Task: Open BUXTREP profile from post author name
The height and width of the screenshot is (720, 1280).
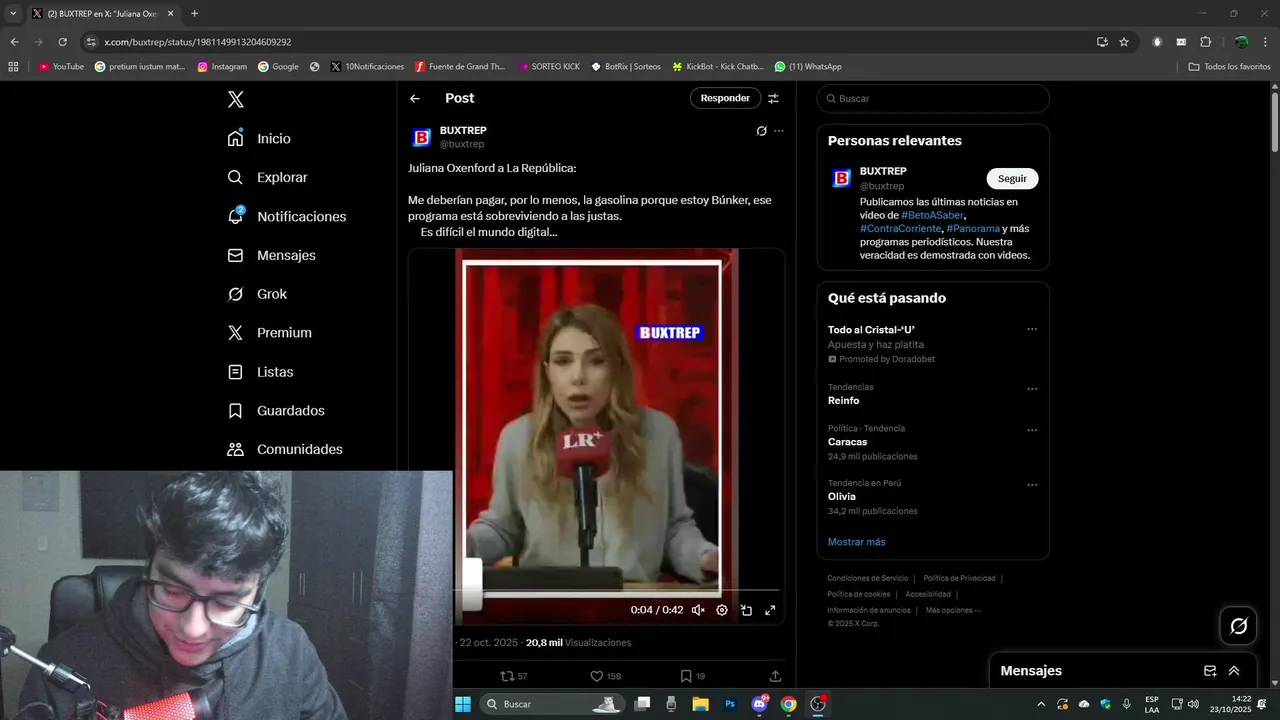Action: point(463,130)
